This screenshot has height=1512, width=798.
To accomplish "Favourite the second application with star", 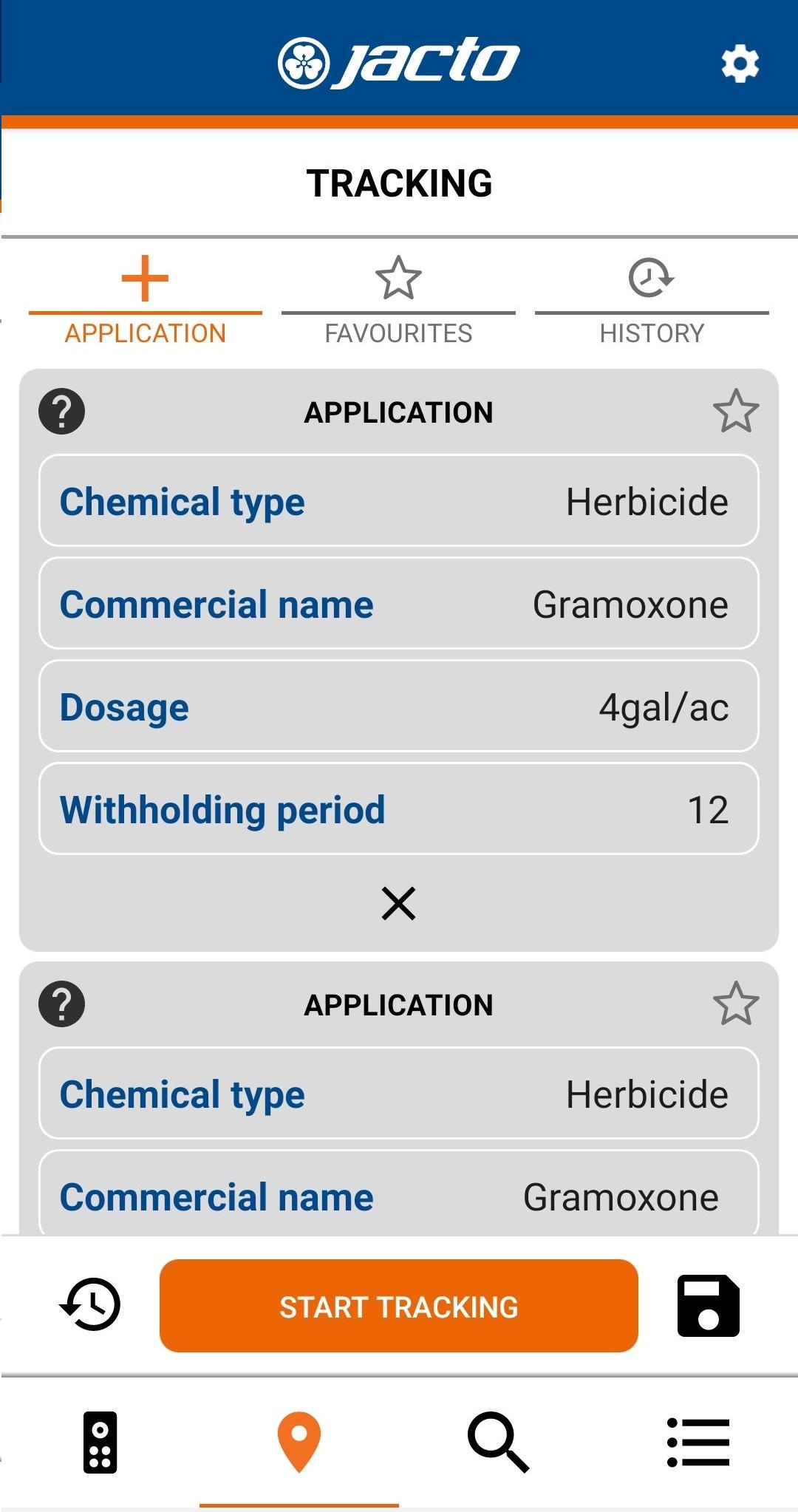I will tap(736, 1004).
